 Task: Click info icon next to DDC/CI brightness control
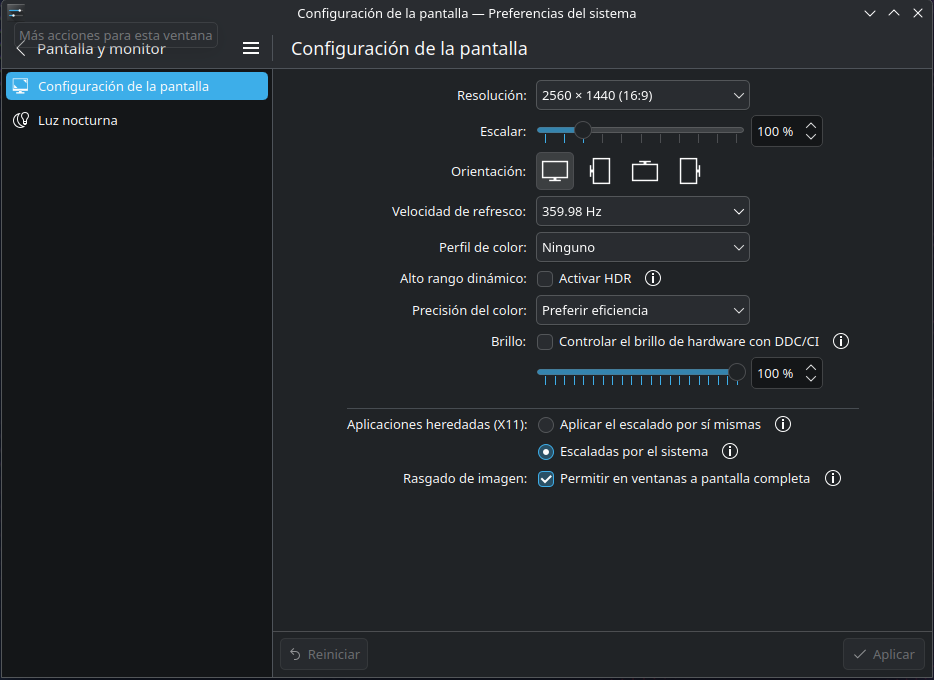[x=840, y=341]
